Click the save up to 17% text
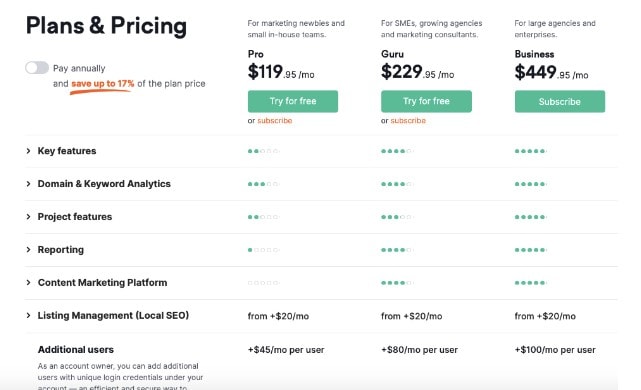This screenshot has width=641, height=390. pyautogui.click(x=103, y=84)
